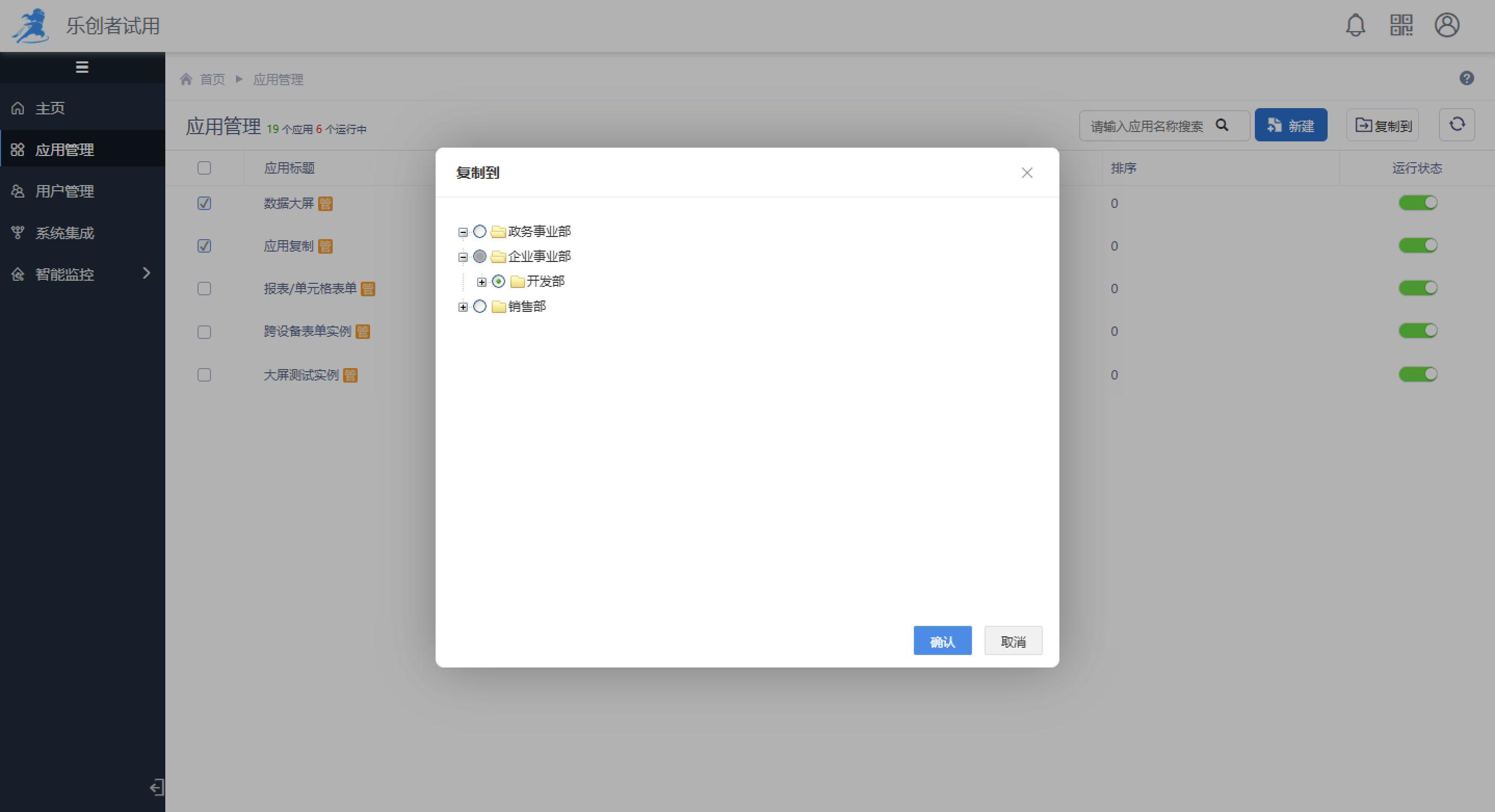Click the 取消 button
Screen dimensions: 1495x812
pyautogui.click(x=1013, y=641)
